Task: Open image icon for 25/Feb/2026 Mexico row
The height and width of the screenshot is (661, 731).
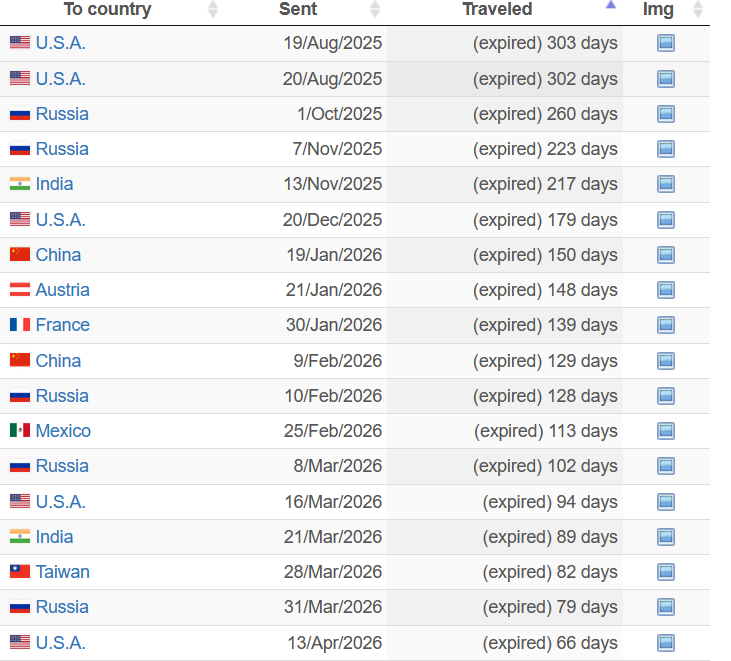Action: 665,431
